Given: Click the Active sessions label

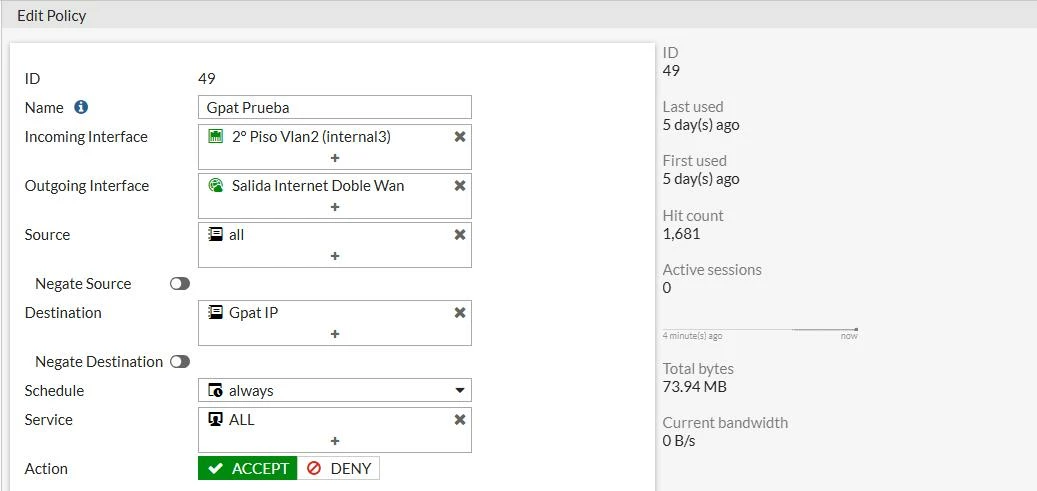Looking at the screenshot, I should (712, 269).
